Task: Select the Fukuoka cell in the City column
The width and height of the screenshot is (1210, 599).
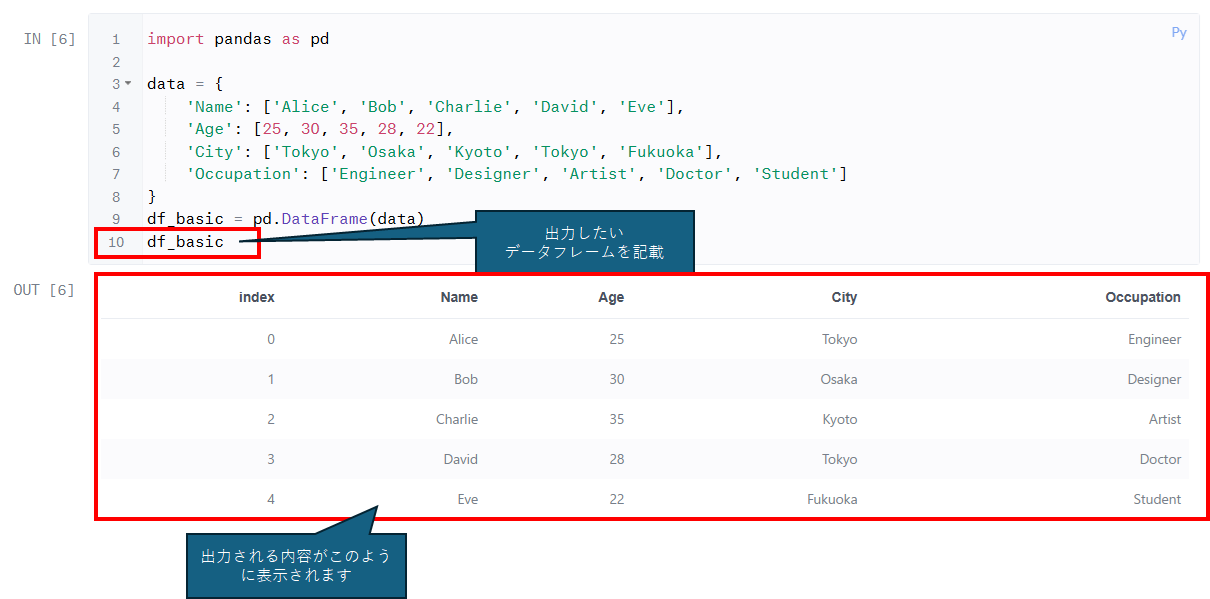Action: click(x=832, y=499)
